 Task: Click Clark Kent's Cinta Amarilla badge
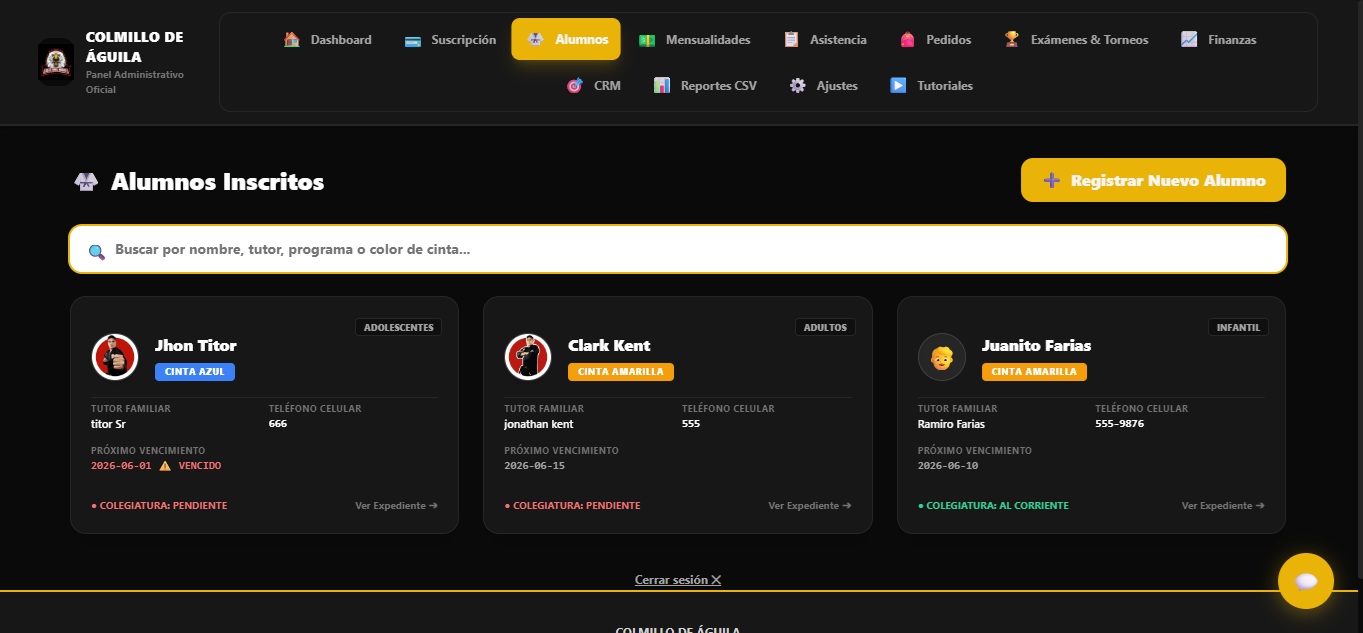coord(621,372)
